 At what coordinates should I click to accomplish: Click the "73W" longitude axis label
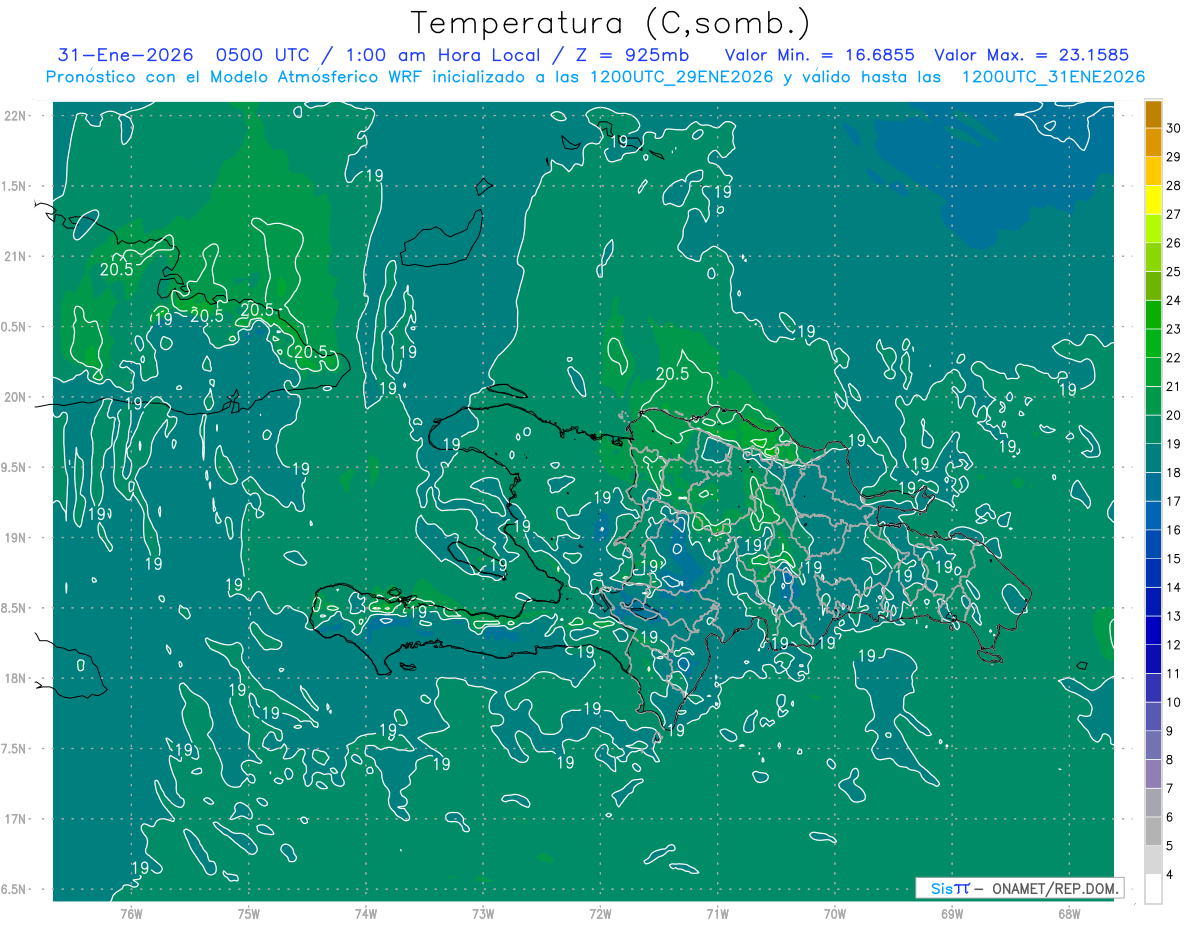click(483, 915)
